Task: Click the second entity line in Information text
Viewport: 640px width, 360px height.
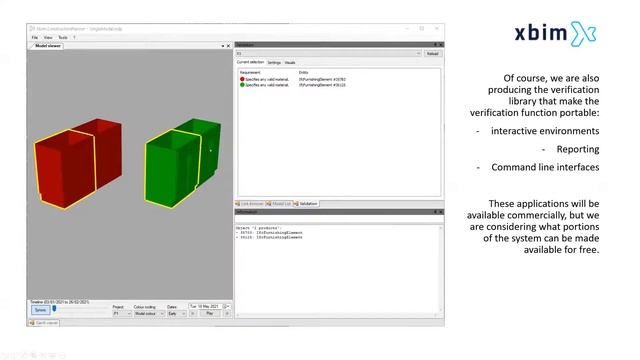Action: [x=269, y=237]
